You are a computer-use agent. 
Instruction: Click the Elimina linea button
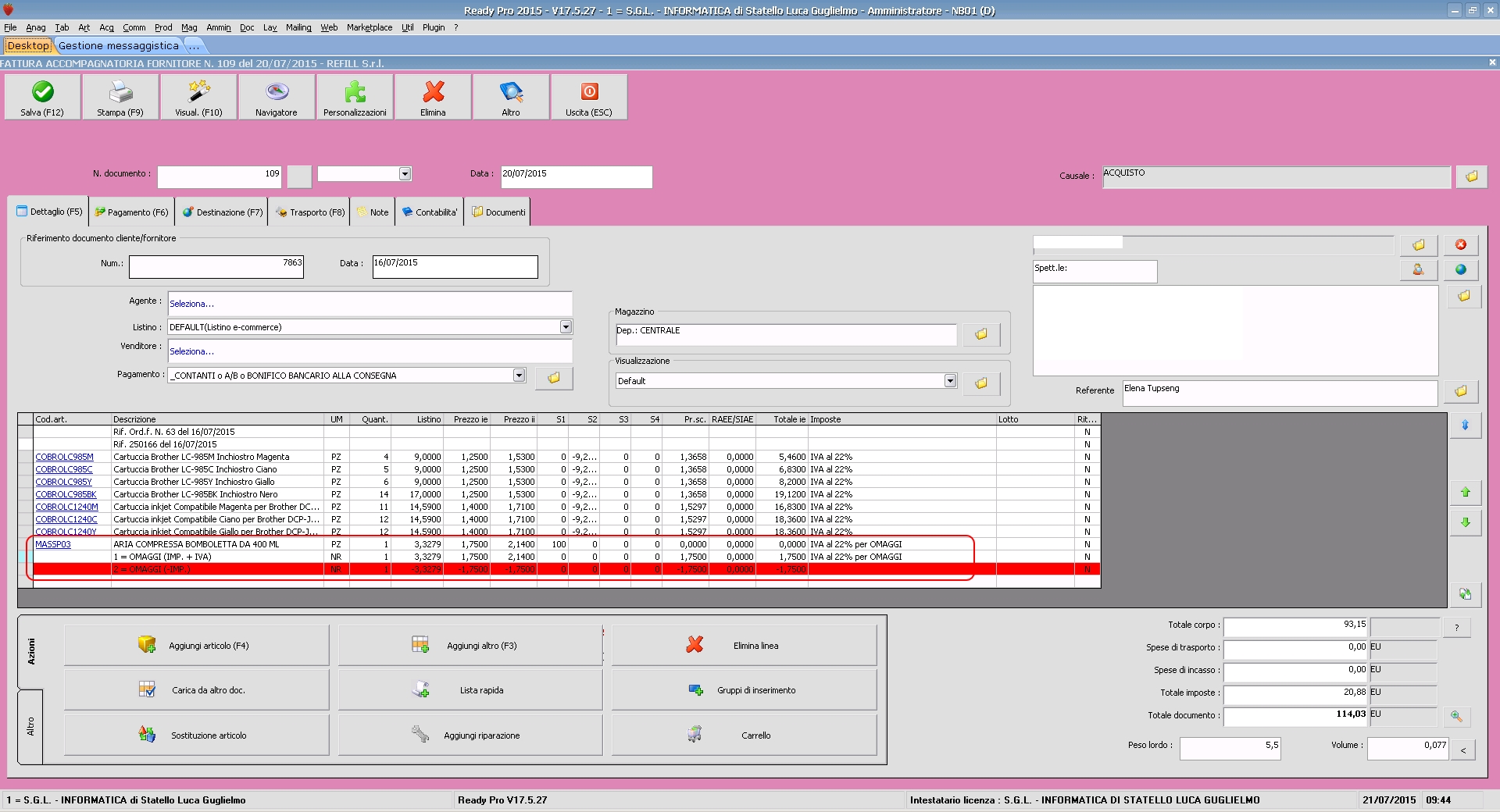(744, 646)
